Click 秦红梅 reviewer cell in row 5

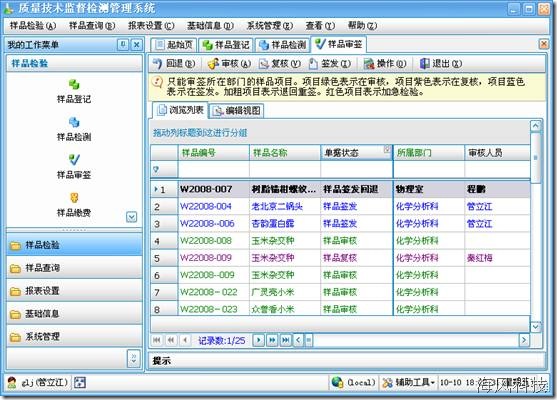pos(497,258)
